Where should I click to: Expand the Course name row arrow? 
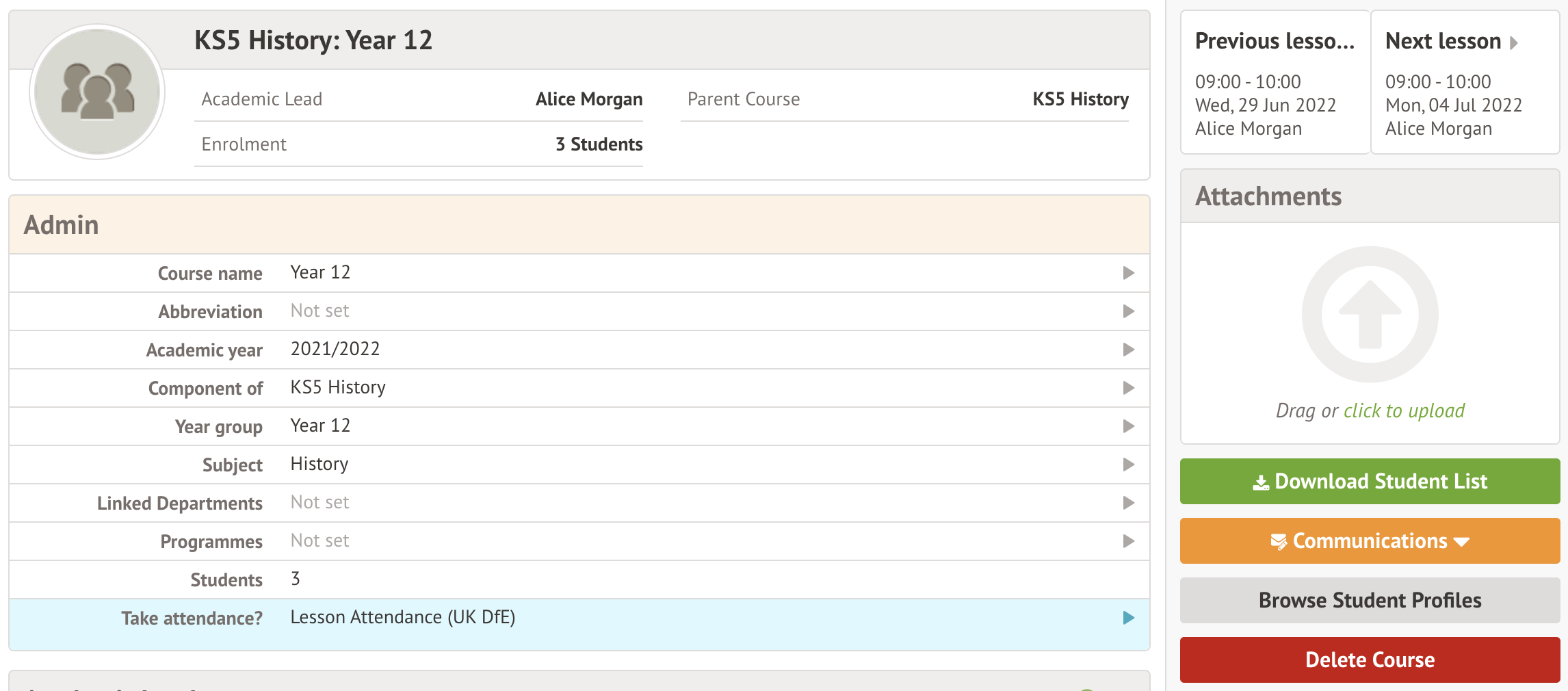coord(1128,273)
